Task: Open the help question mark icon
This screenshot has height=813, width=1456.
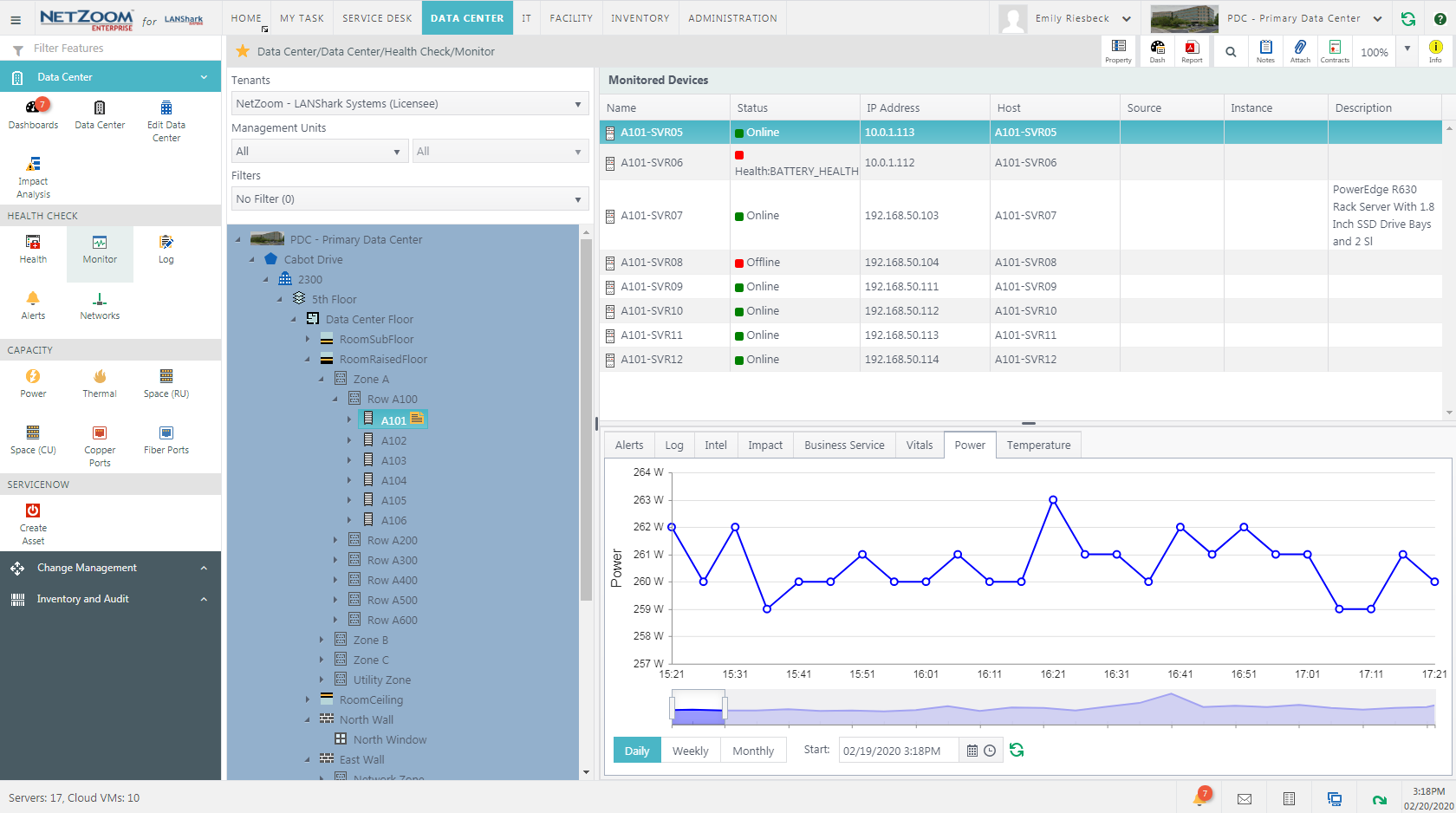Action: [x=1440, y=18]
